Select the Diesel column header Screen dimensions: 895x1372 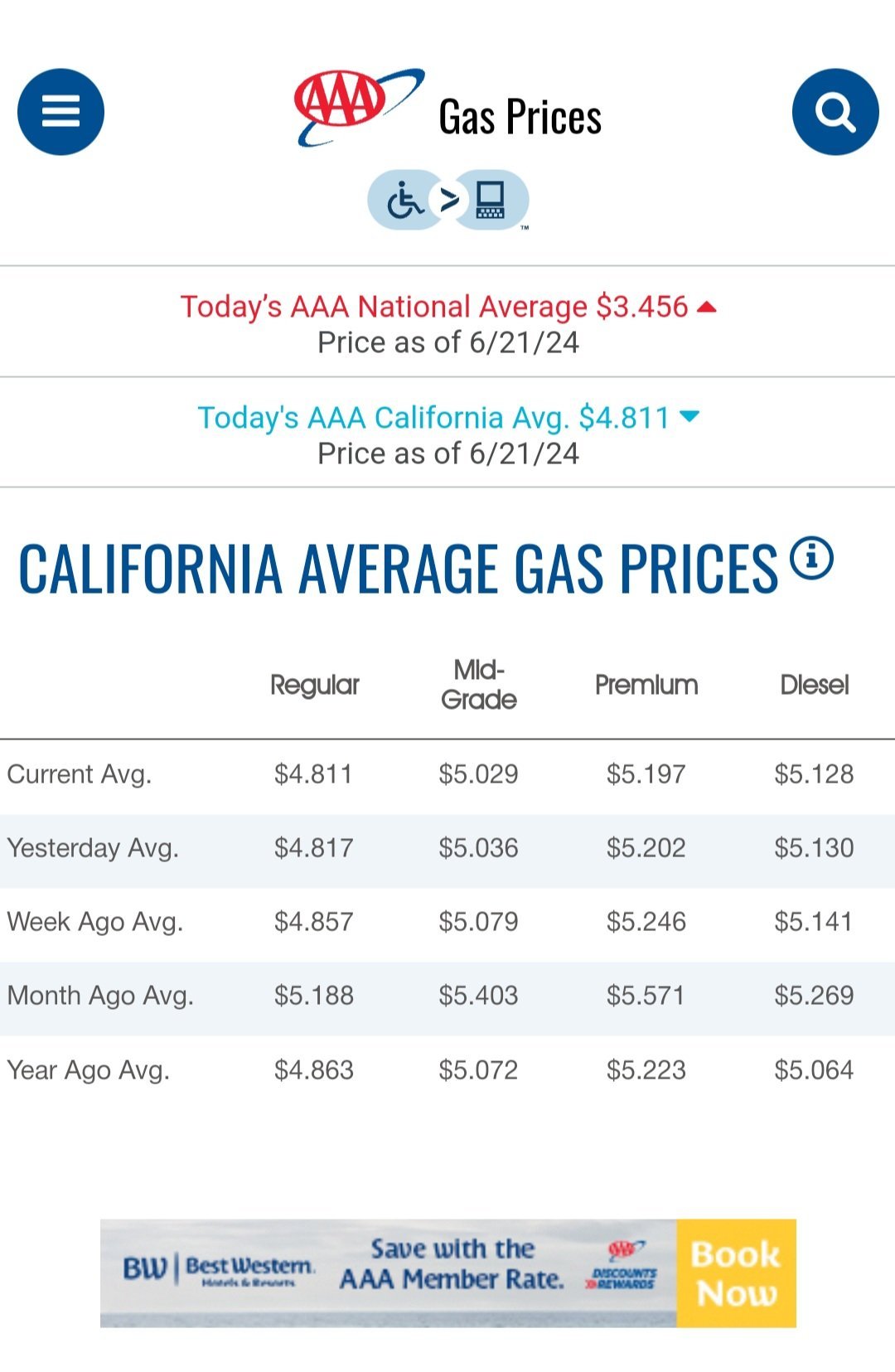[x=815, y=685]
